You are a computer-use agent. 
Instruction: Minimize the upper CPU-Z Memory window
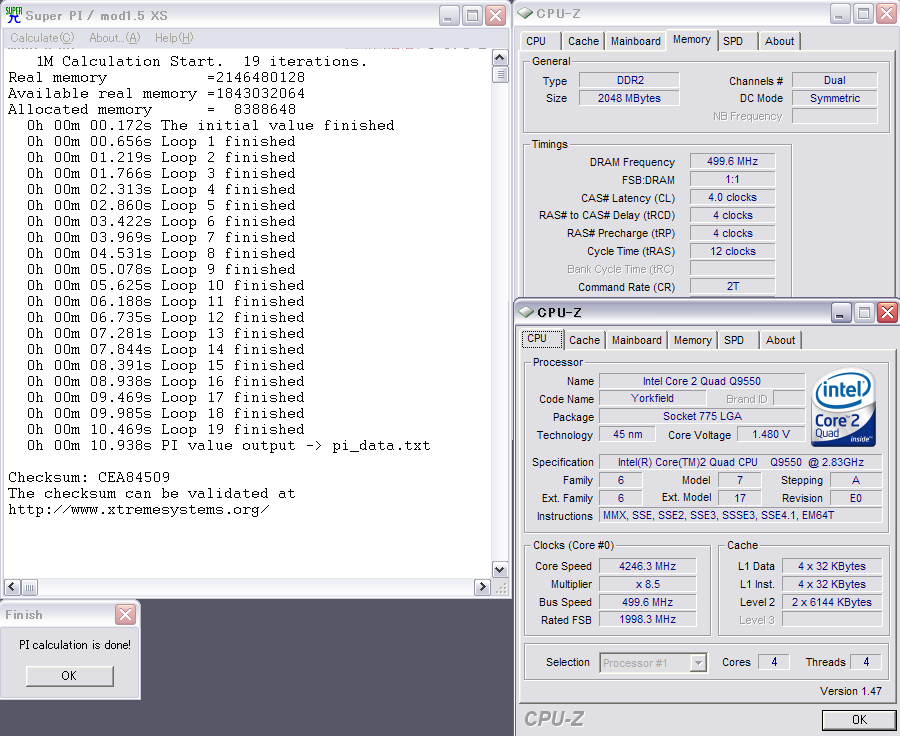click(x=840, y=14)
